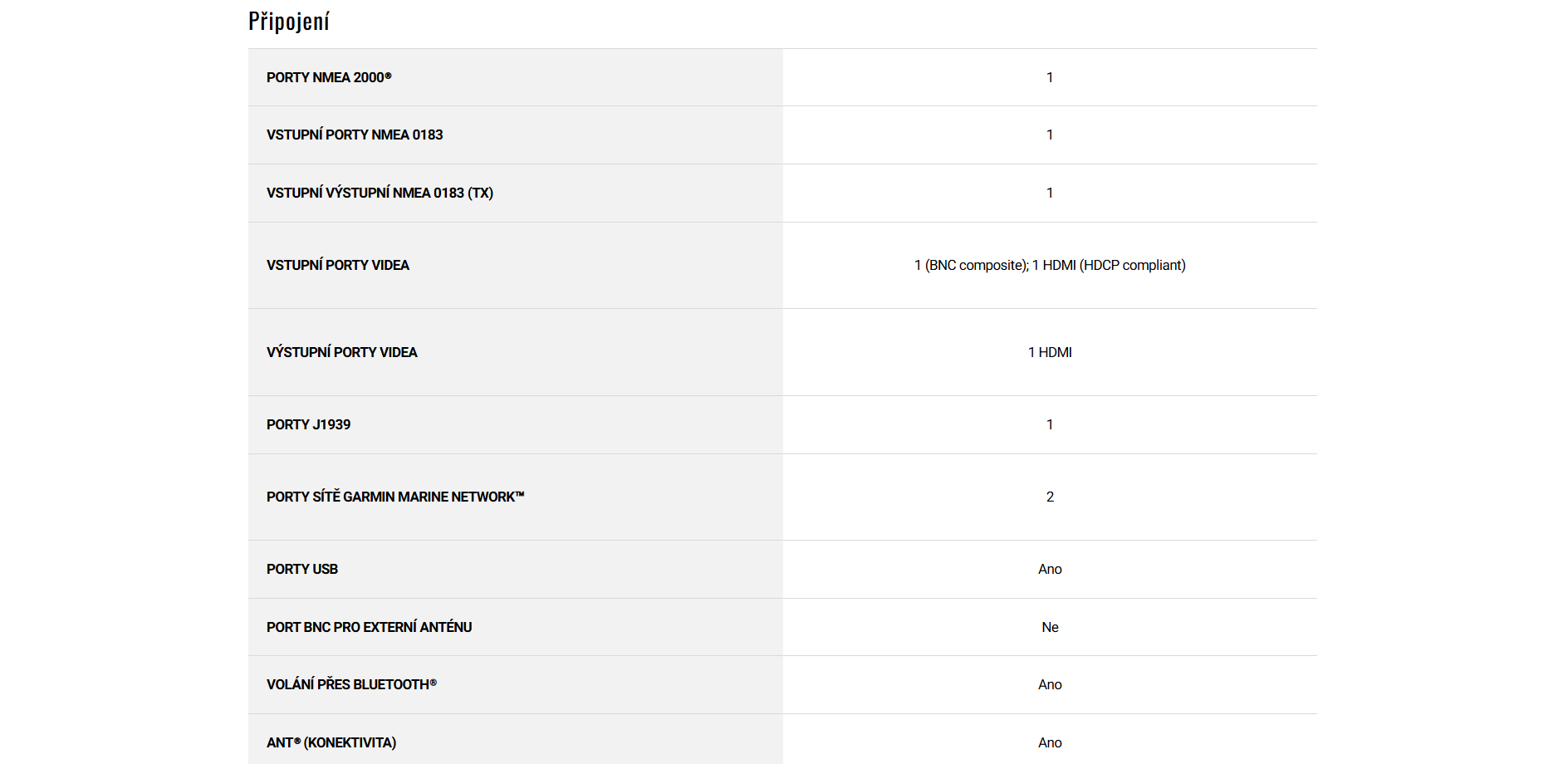Viewport: 1568px width, 764px height.
Task: Click the Ano value in the Bluetooth row
Action: (1050, 684)
